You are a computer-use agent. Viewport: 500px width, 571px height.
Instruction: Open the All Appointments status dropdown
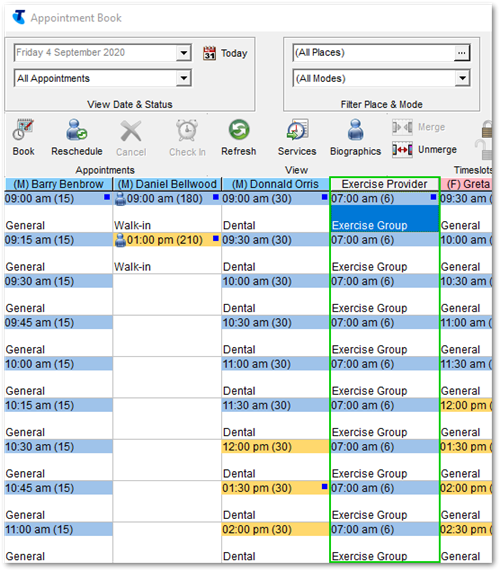click(x=184, y=78)
